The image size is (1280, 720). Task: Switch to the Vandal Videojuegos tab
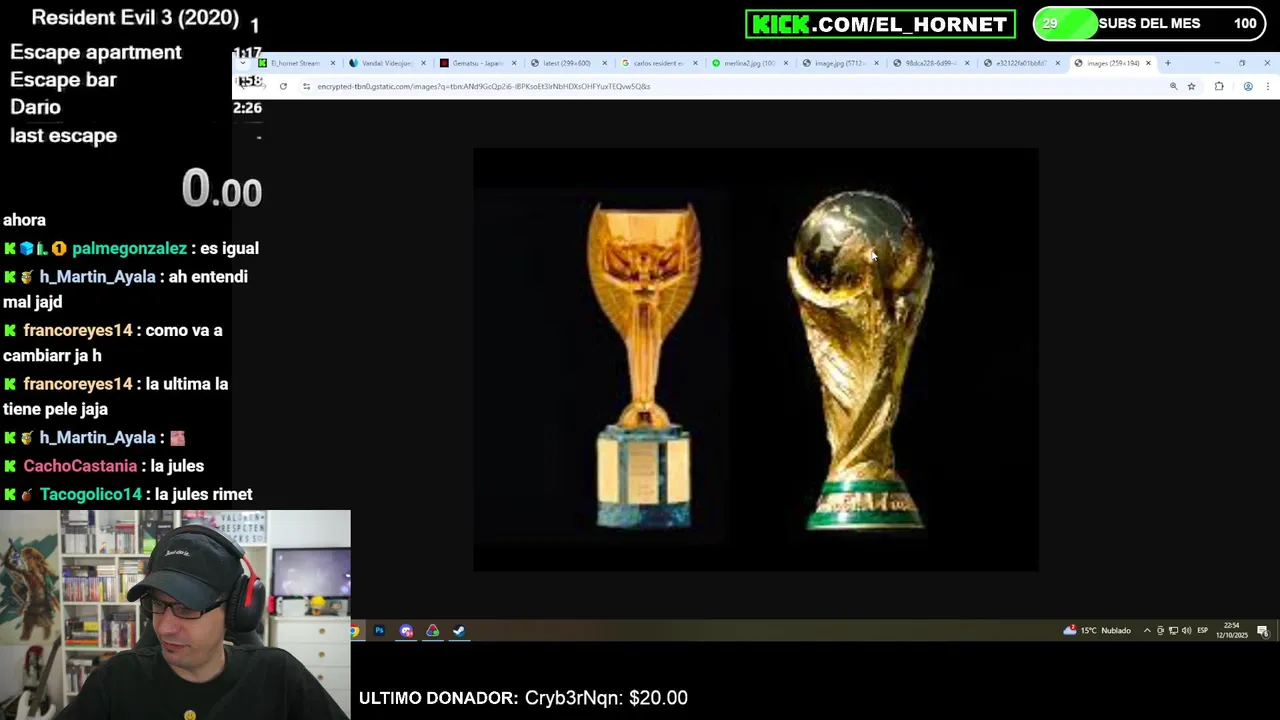(x=385, y=63)
